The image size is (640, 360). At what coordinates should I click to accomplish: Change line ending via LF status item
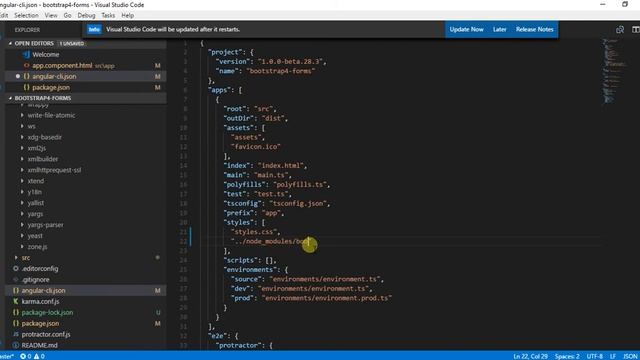[x=613, y=356]
